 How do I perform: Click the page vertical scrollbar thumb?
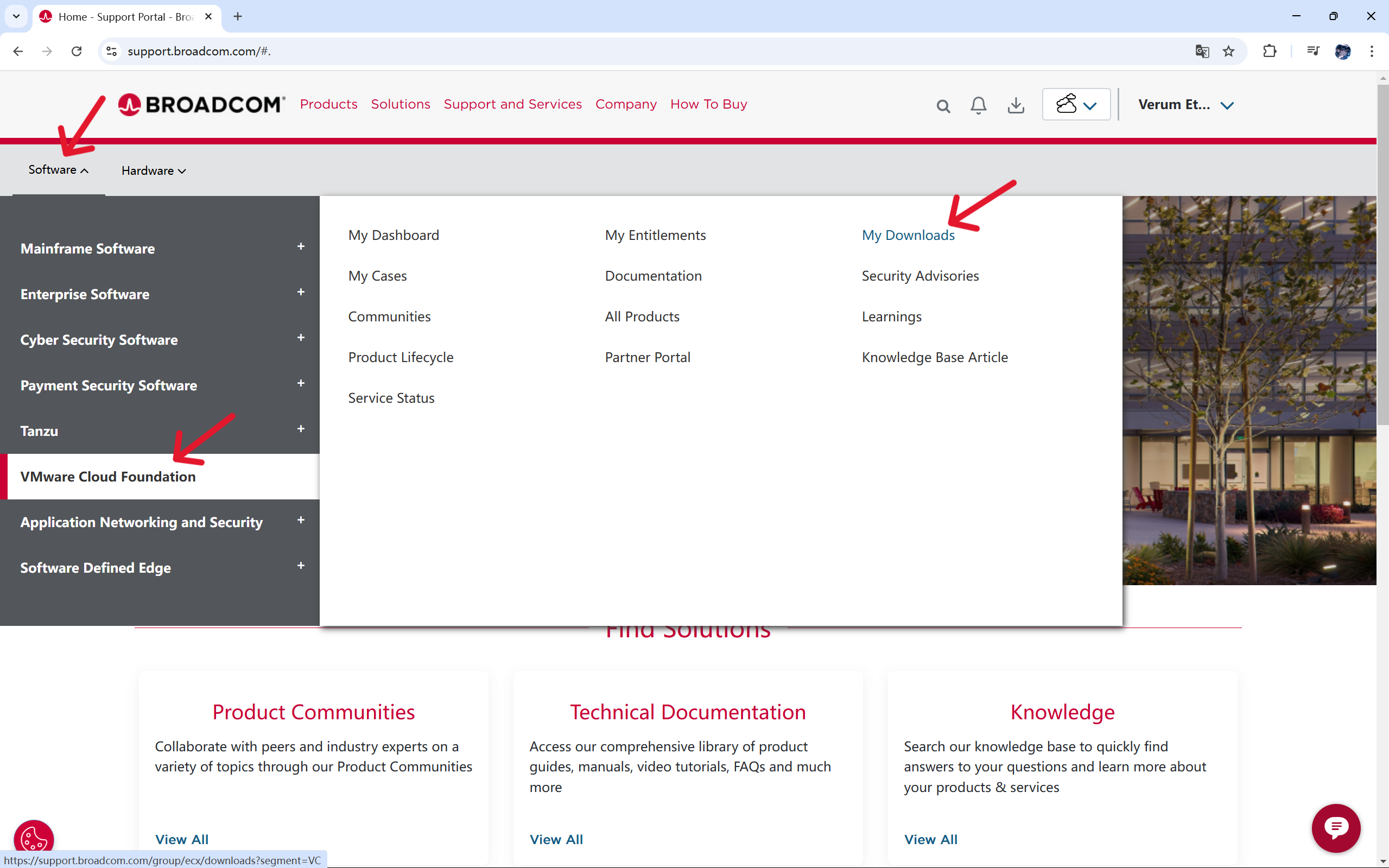click(1382, 254)
